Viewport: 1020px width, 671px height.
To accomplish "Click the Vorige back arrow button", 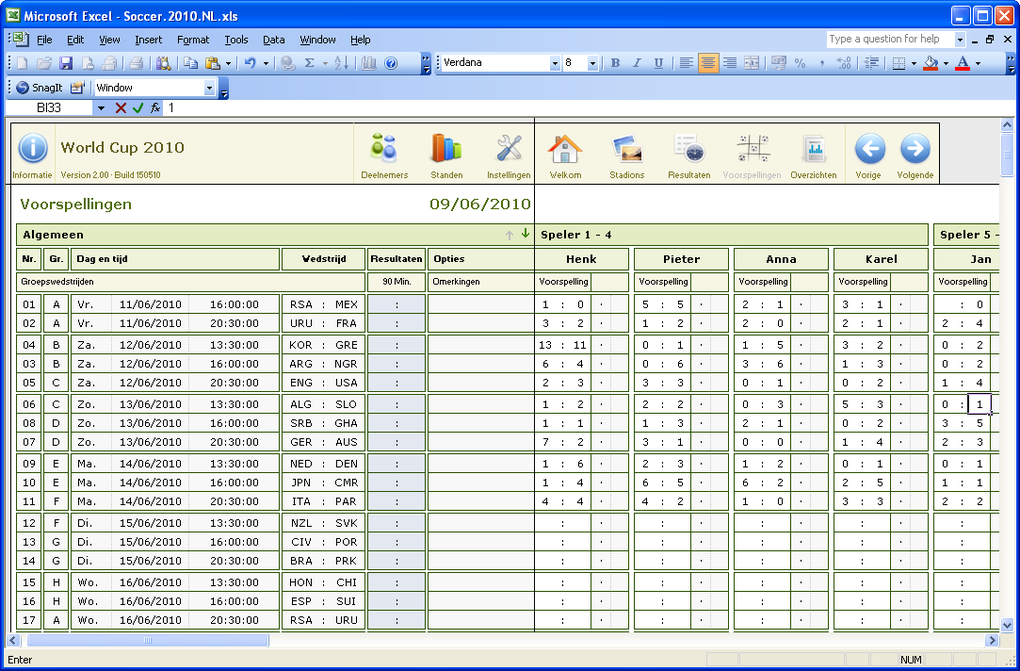I will click(869, 149).
